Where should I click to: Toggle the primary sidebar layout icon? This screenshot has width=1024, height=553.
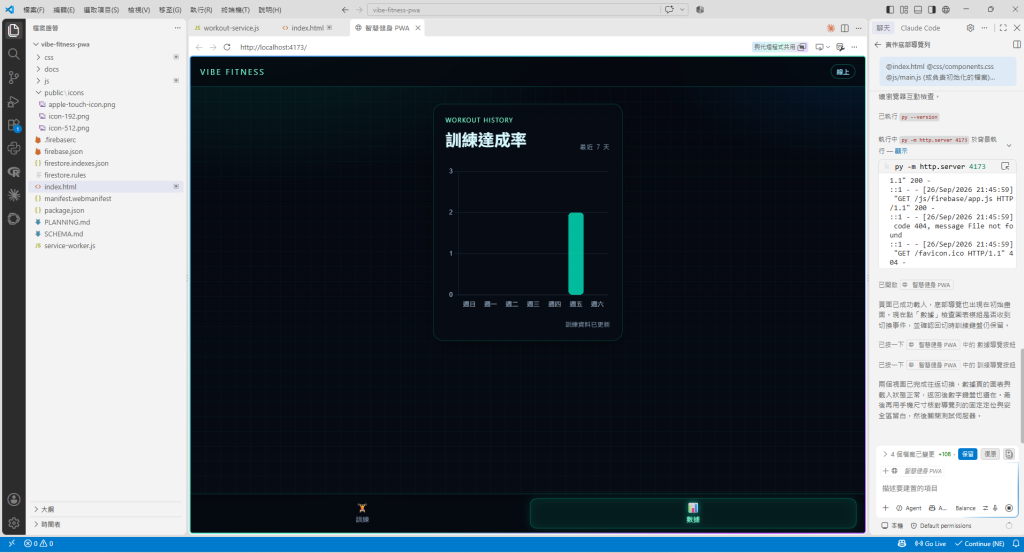[889, 10]
